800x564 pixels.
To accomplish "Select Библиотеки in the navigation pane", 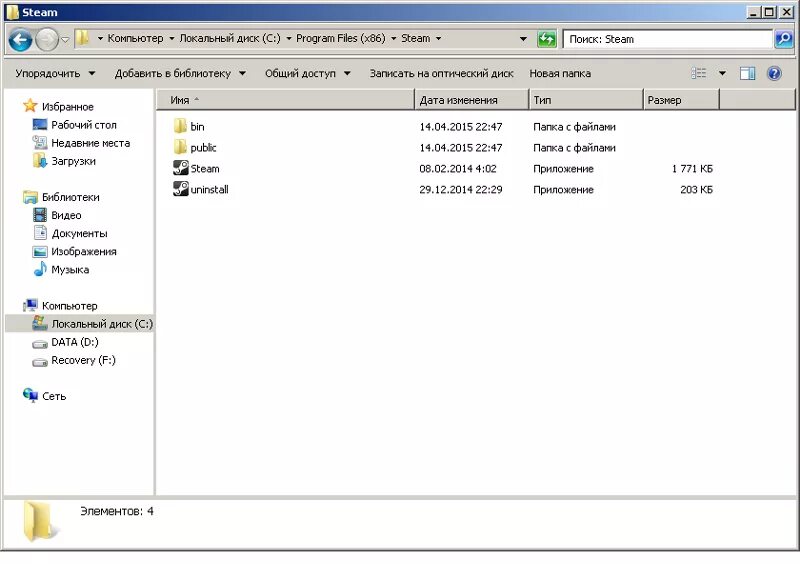I will pos(70,197).
